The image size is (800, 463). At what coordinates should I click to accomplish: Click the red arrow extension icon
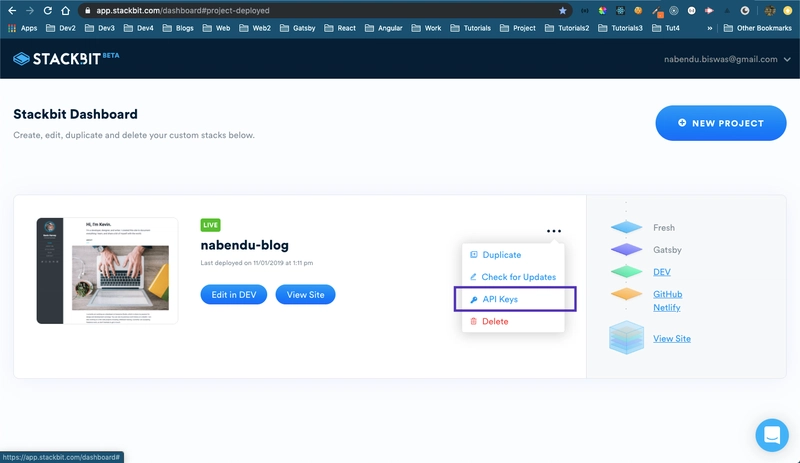click(x=709, y=10)
